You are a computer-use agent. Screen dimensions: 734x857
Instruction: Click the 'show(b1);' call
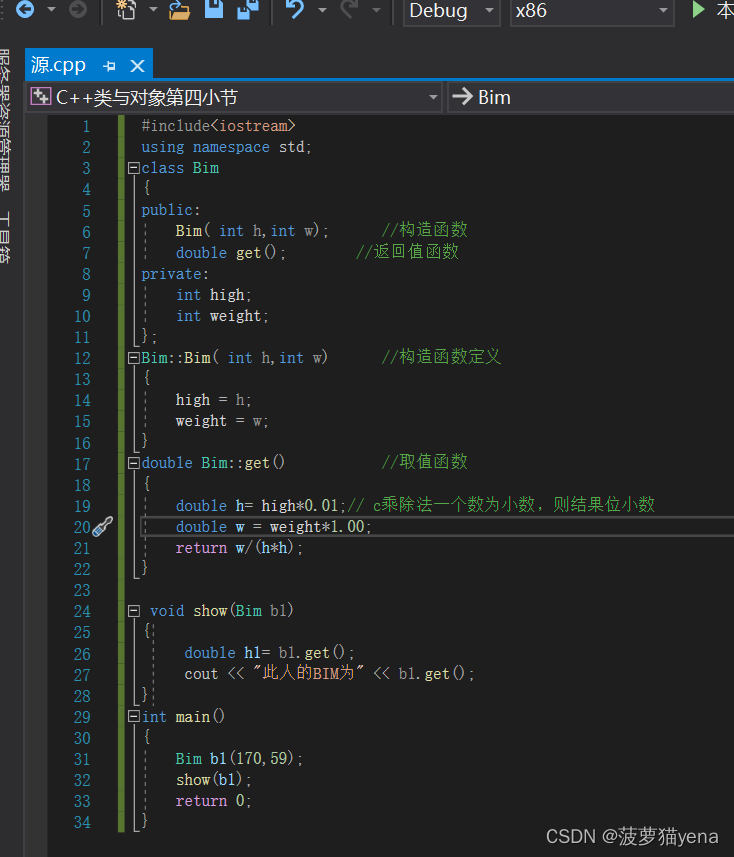(x=214, y=779)
